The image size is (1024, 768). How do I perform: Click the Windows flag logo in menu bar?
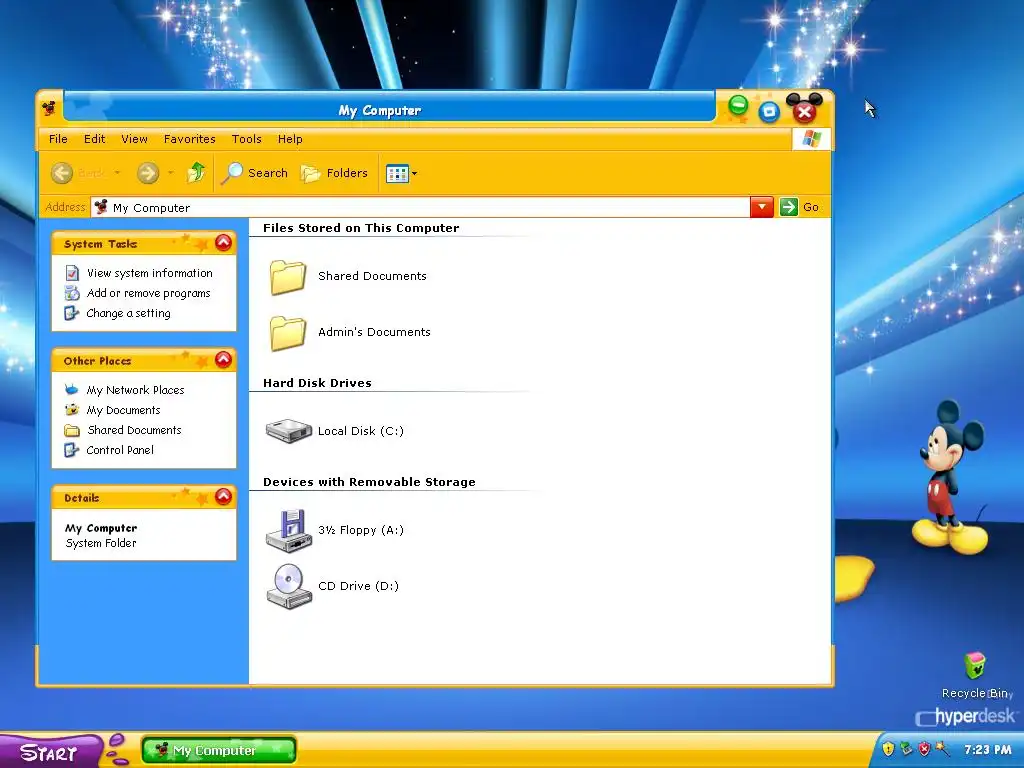tap(811, 138)
